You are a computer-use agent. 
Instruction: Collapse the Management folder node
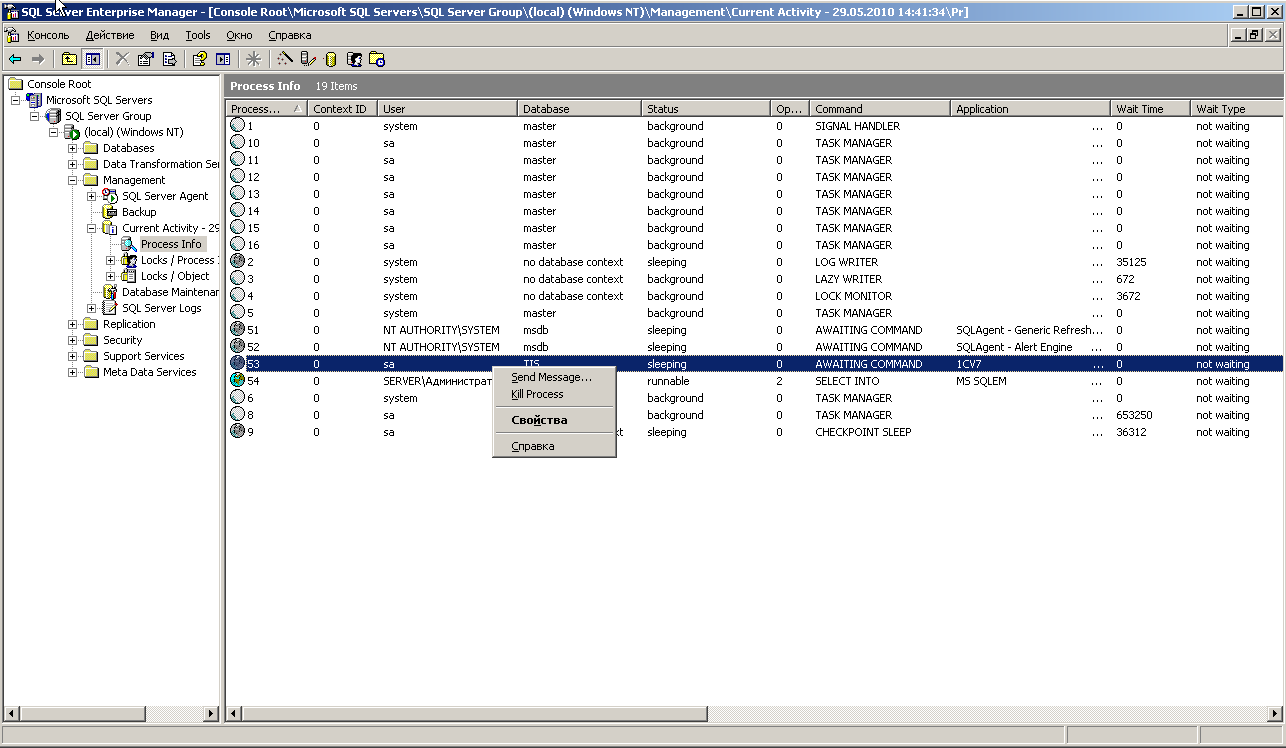[73, 180]
